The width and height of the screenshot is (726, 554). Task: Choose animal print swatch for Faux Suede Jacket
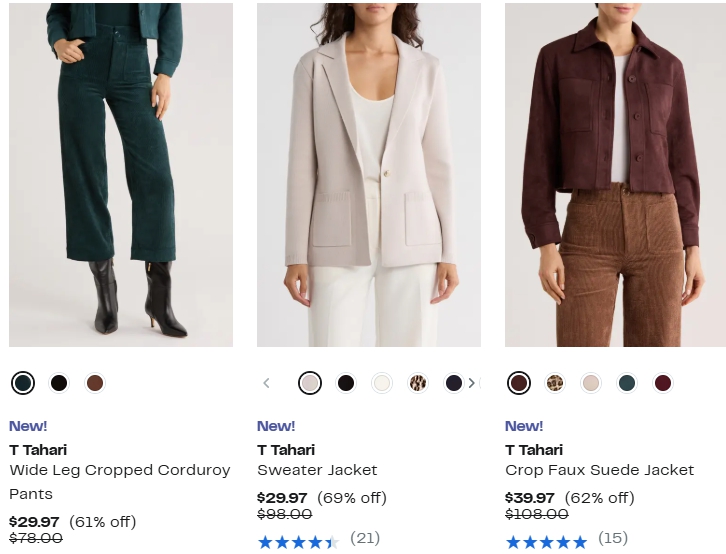(x=555, y=383)
